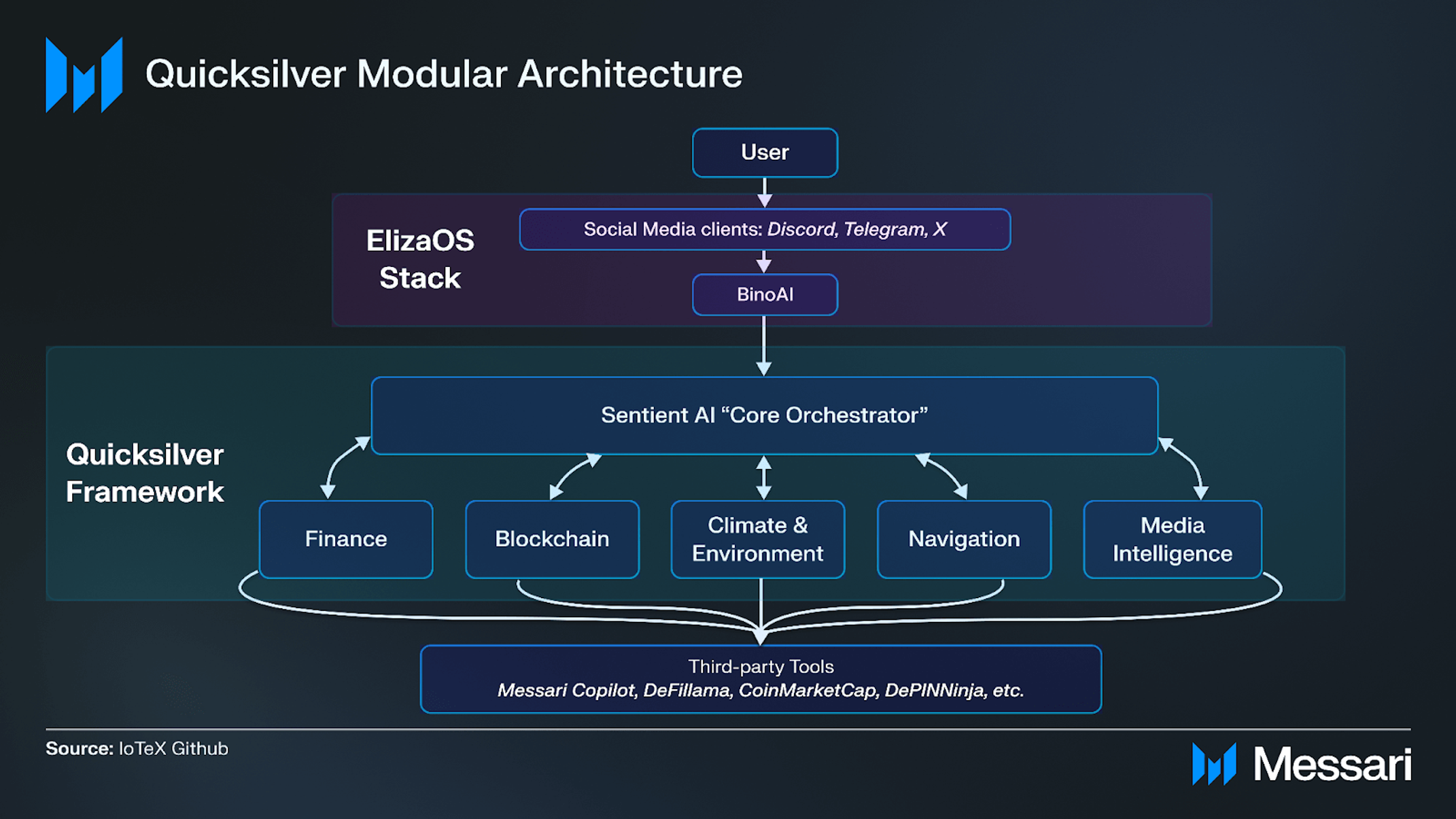Select the BinoAI box
Viewport: 1456px width, 819px height.
[x=765, y=294]
